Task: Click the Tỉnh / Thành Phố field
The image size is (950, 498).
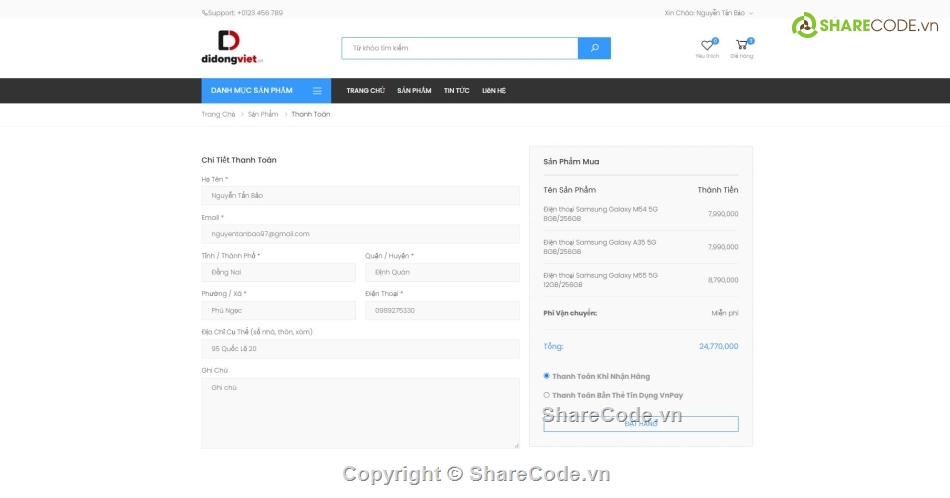Action: [x=279, y=272]
